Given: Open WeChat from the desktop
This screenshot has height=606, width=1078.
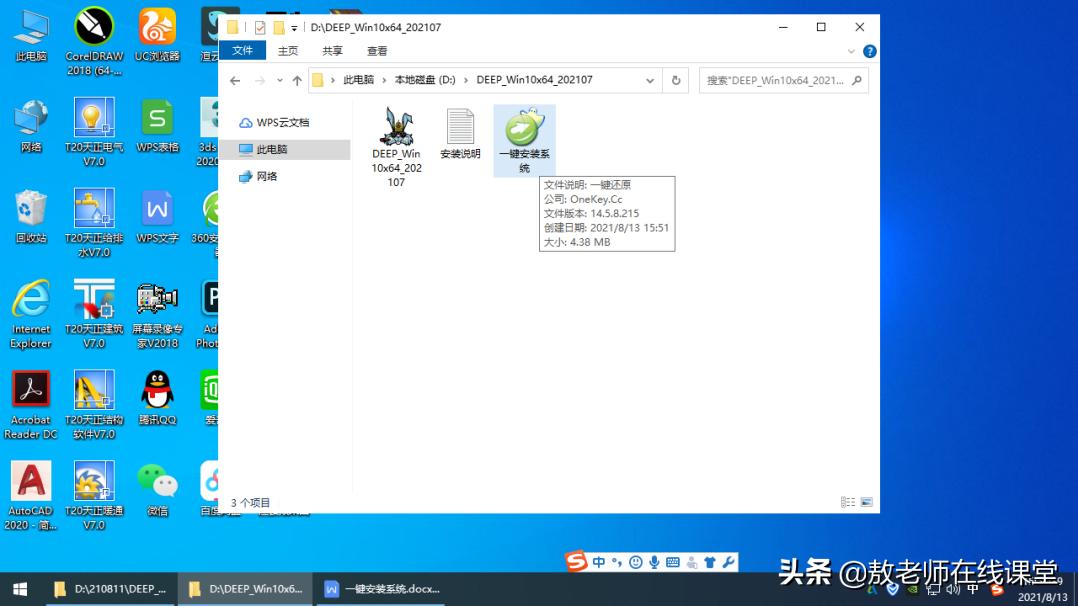Looking at the screenshot, I should click(157, 480).
